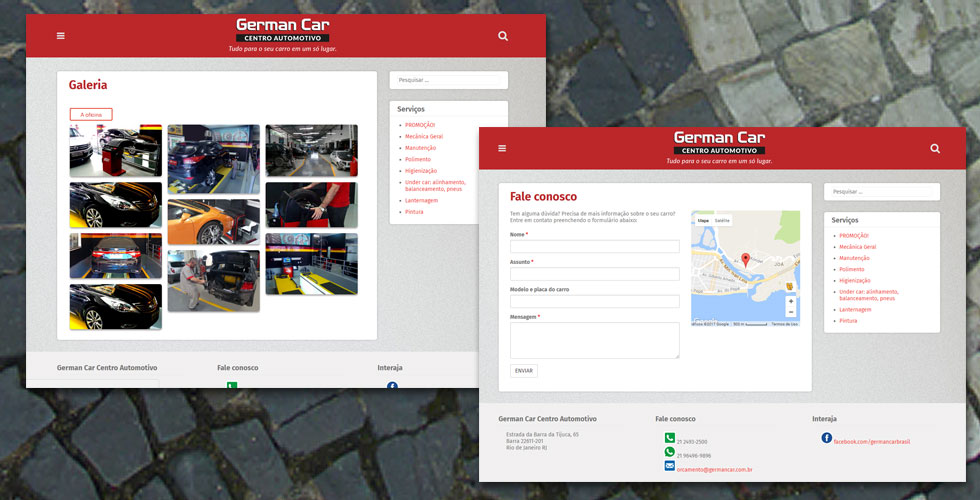Image resolution: width=980 pixels, height=500 pixels.
Task: Click the red map location pin
Action: pyautogui.click(x=745, y=261)
